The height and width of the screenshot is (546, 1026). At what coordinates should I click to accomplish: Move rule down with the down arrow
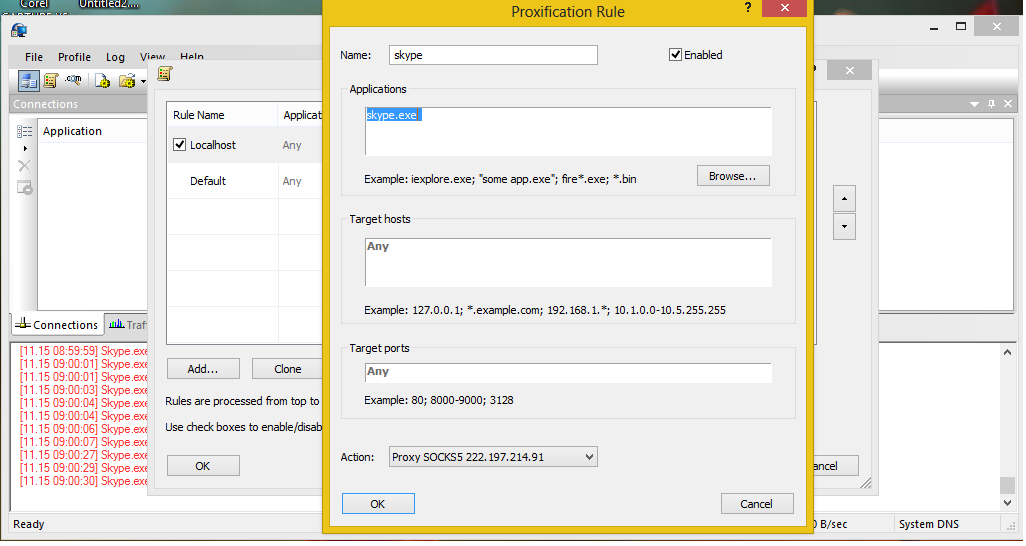pos(845,227)
